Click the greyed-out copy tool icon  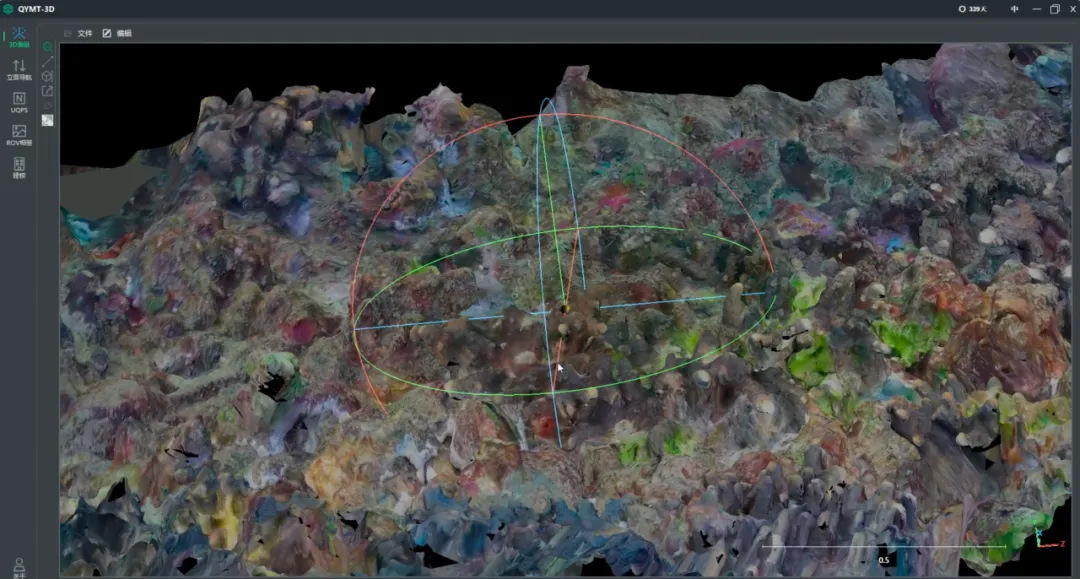[x=48, y=105]
